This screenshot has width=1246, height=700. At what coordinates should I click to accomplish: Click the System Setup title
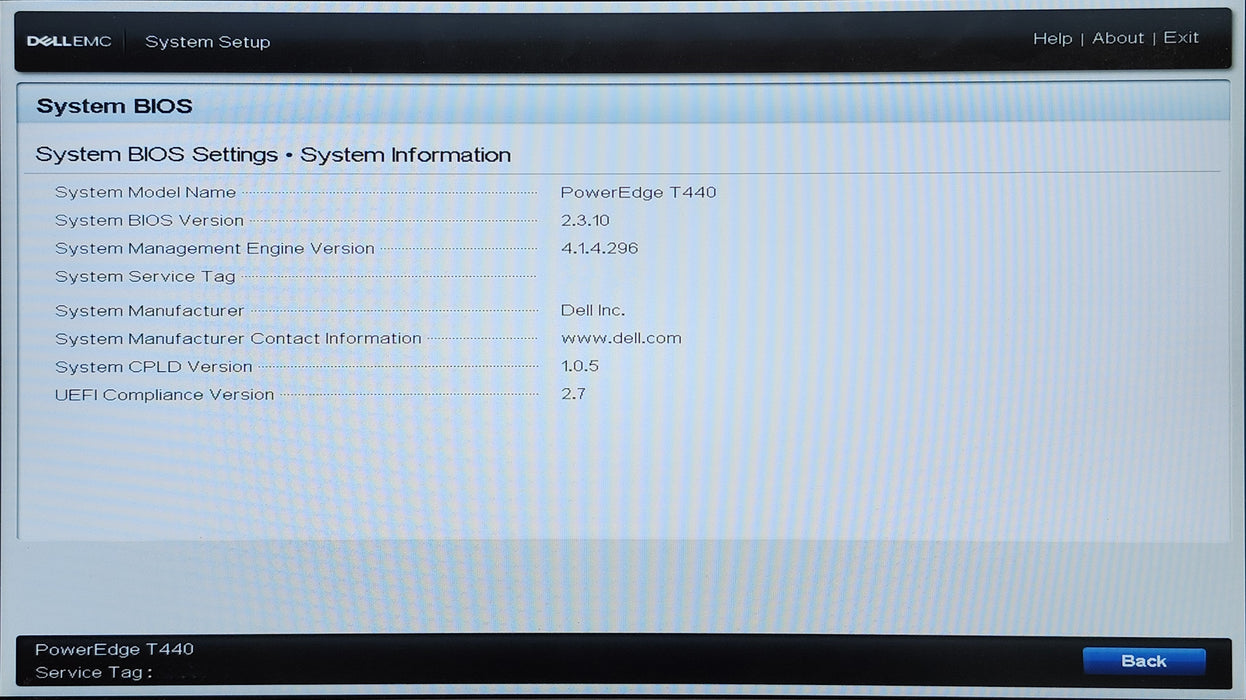(207, 42)
